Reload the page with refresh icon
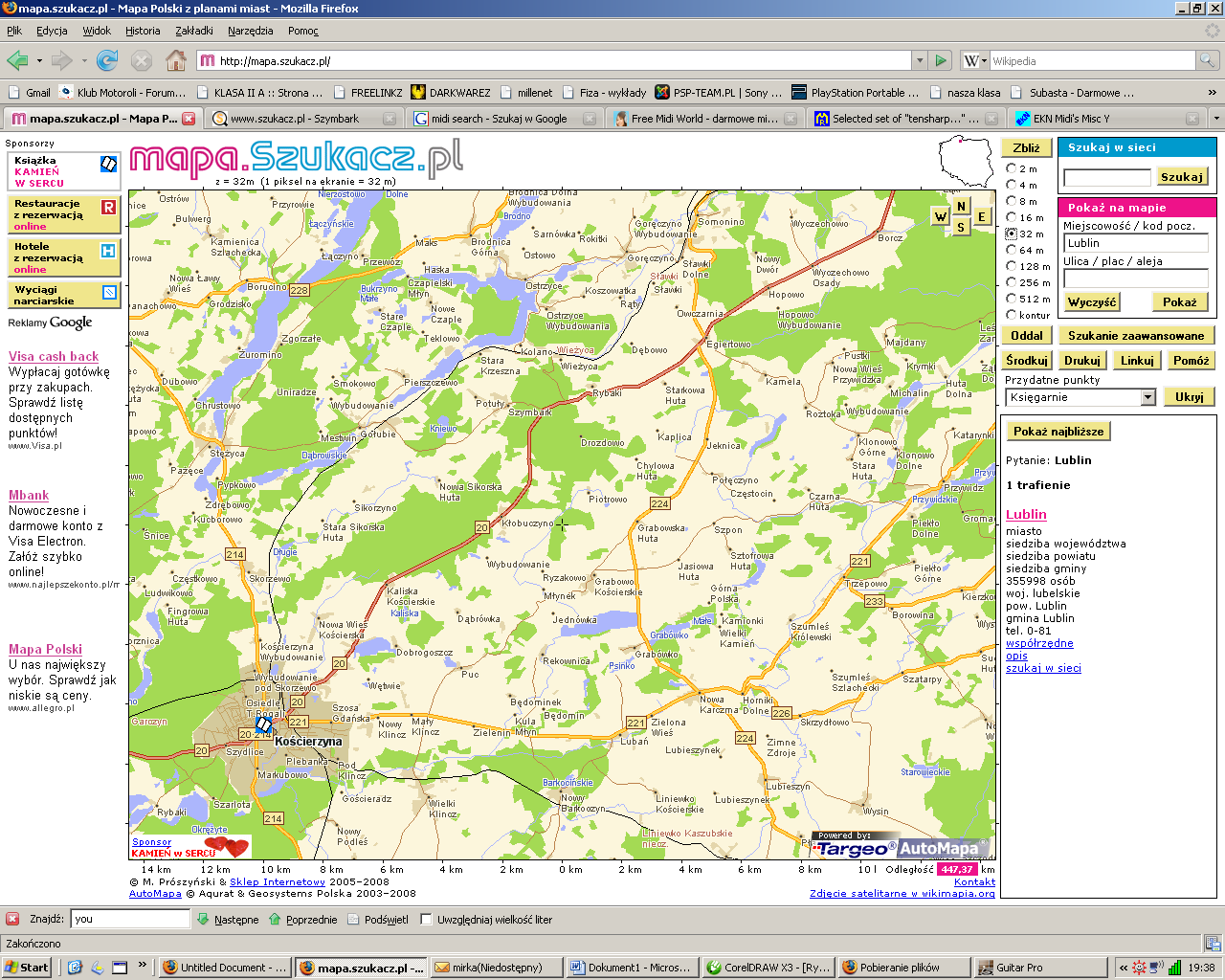This screenshot has width=1225, height=980. click(x=107, y=60)
